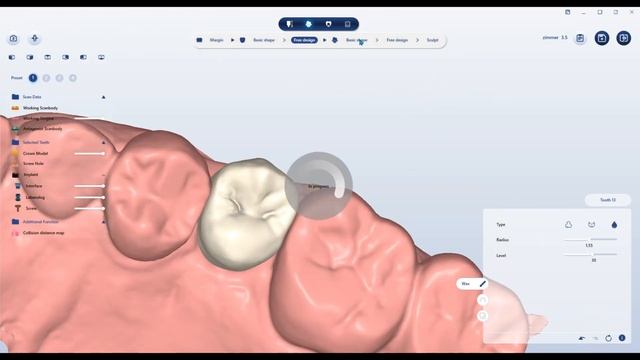
Task: Select Working Scanbody in the tree
Action: (x=40, y=108)
